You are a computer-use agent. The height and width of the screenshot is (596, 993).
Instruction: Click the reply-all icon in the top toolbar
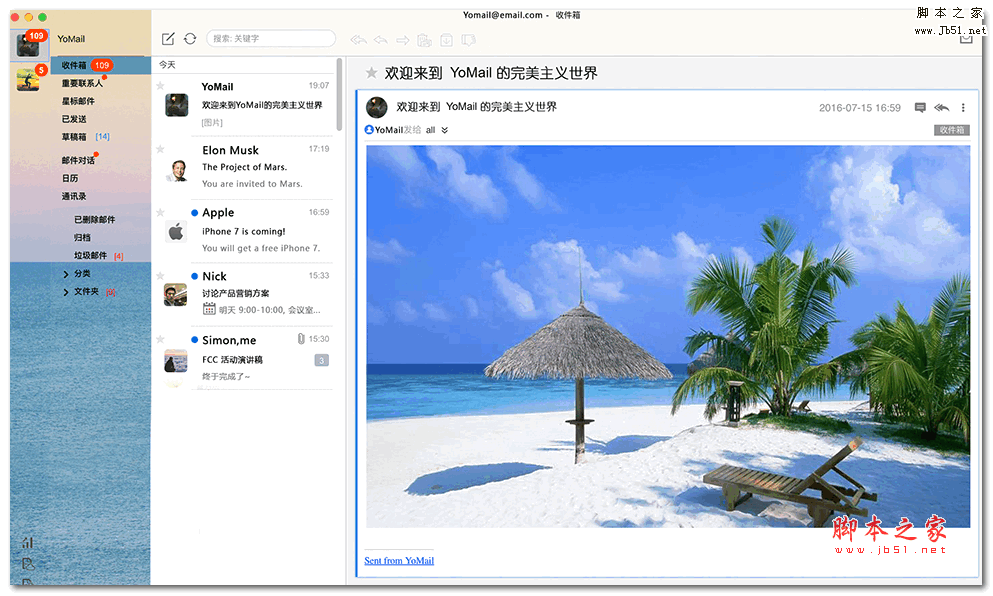pos(358,40)
